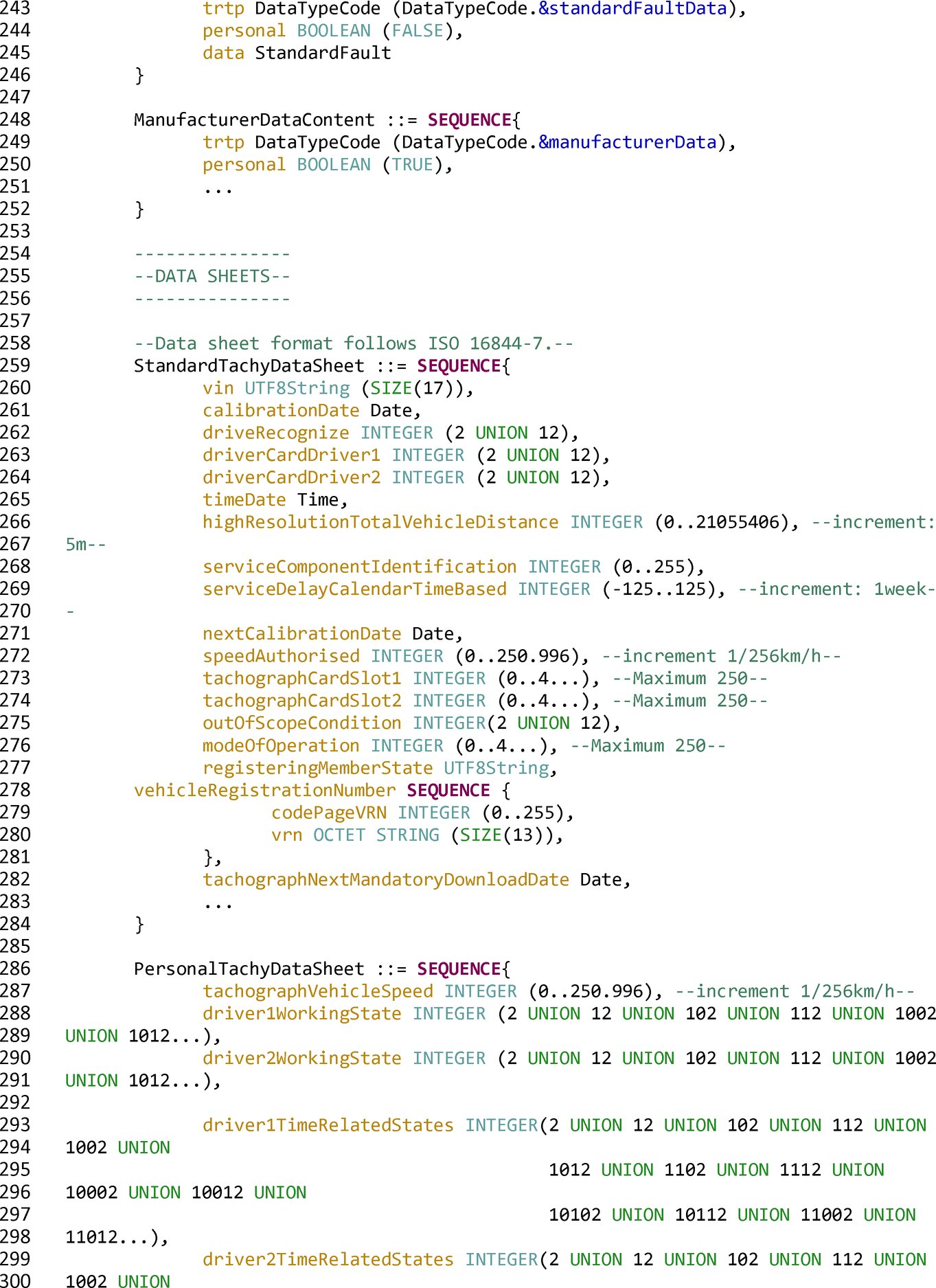This screenshot has height=1288, width=936.
Task: Click modeOfOperation field name
Action: click(x=281, y=746)
